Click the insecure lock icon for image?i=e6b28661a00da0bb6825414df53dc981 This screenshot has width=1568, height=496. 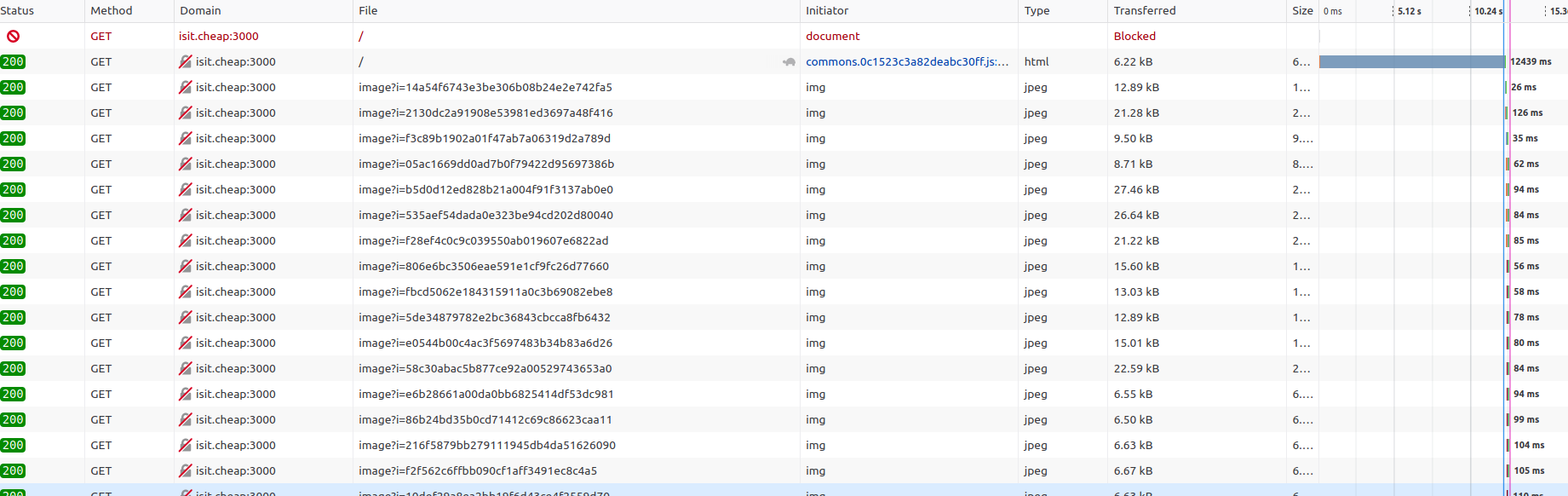185,395
